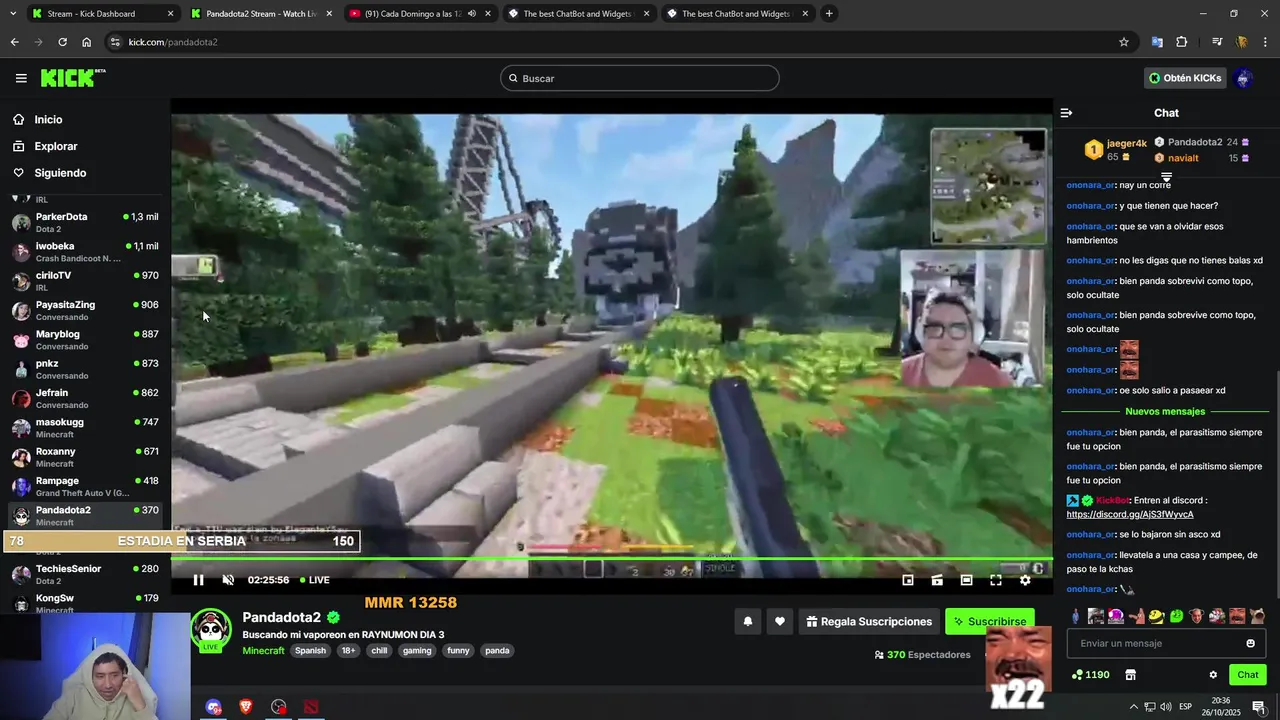1280x720 pixels.
Task: Open Rampage channel in sidebar
Action: click(x=85, y=486)
